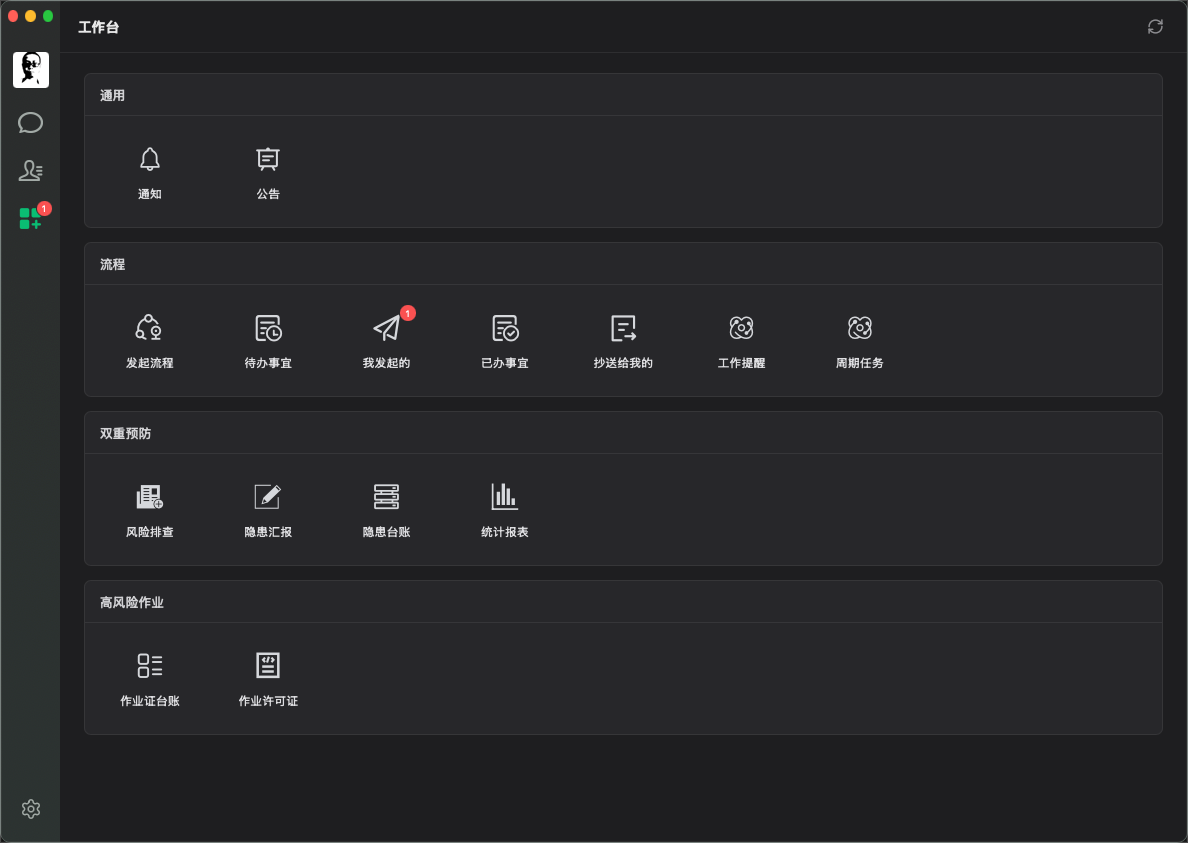Open the 通知 notifications icon
1188x843 pixels.
150,160
